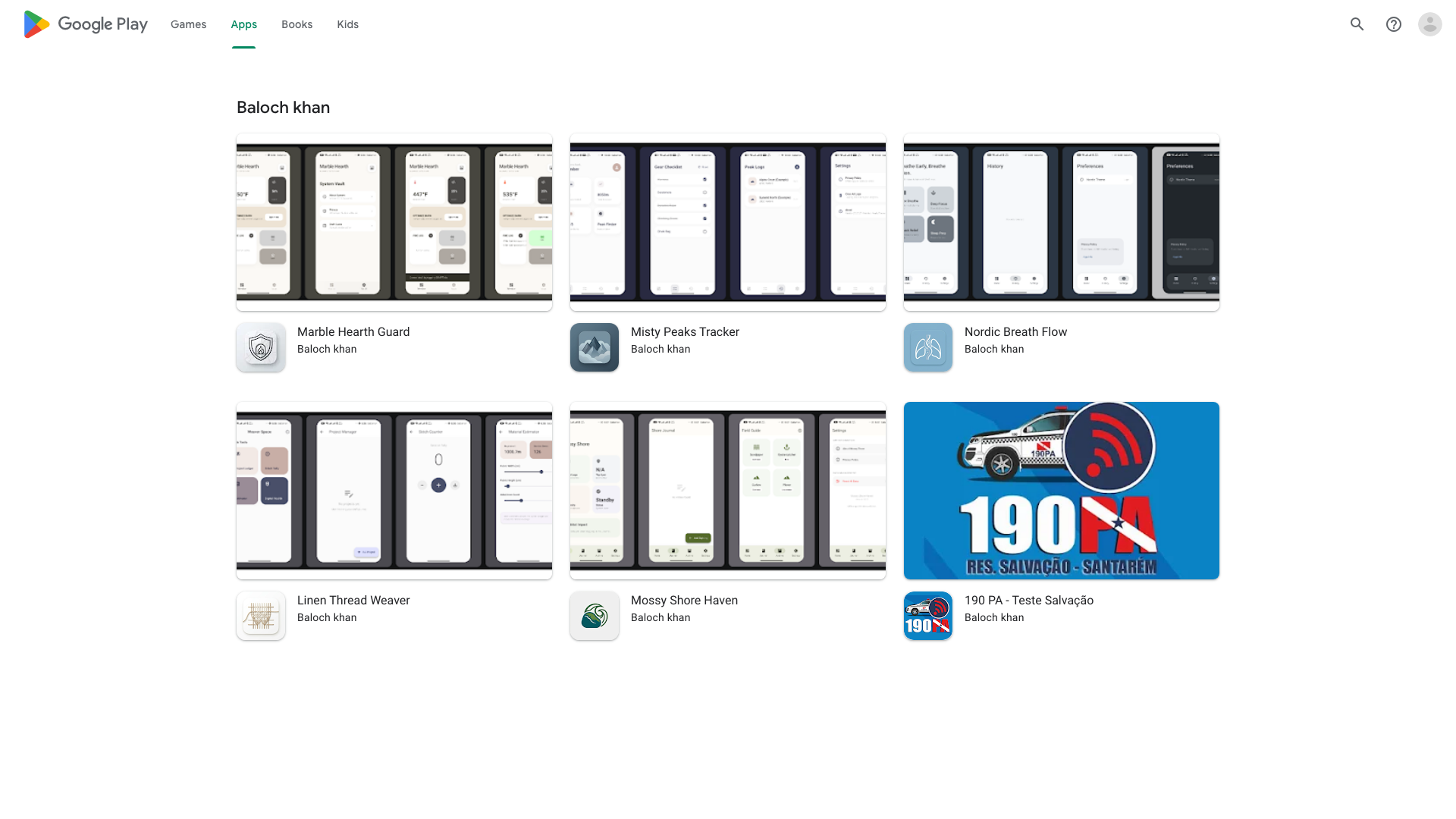Click Baloch khan under Linen Thread Weaver
This screenshot has width=1456, height=819.
tap(327, 617)
